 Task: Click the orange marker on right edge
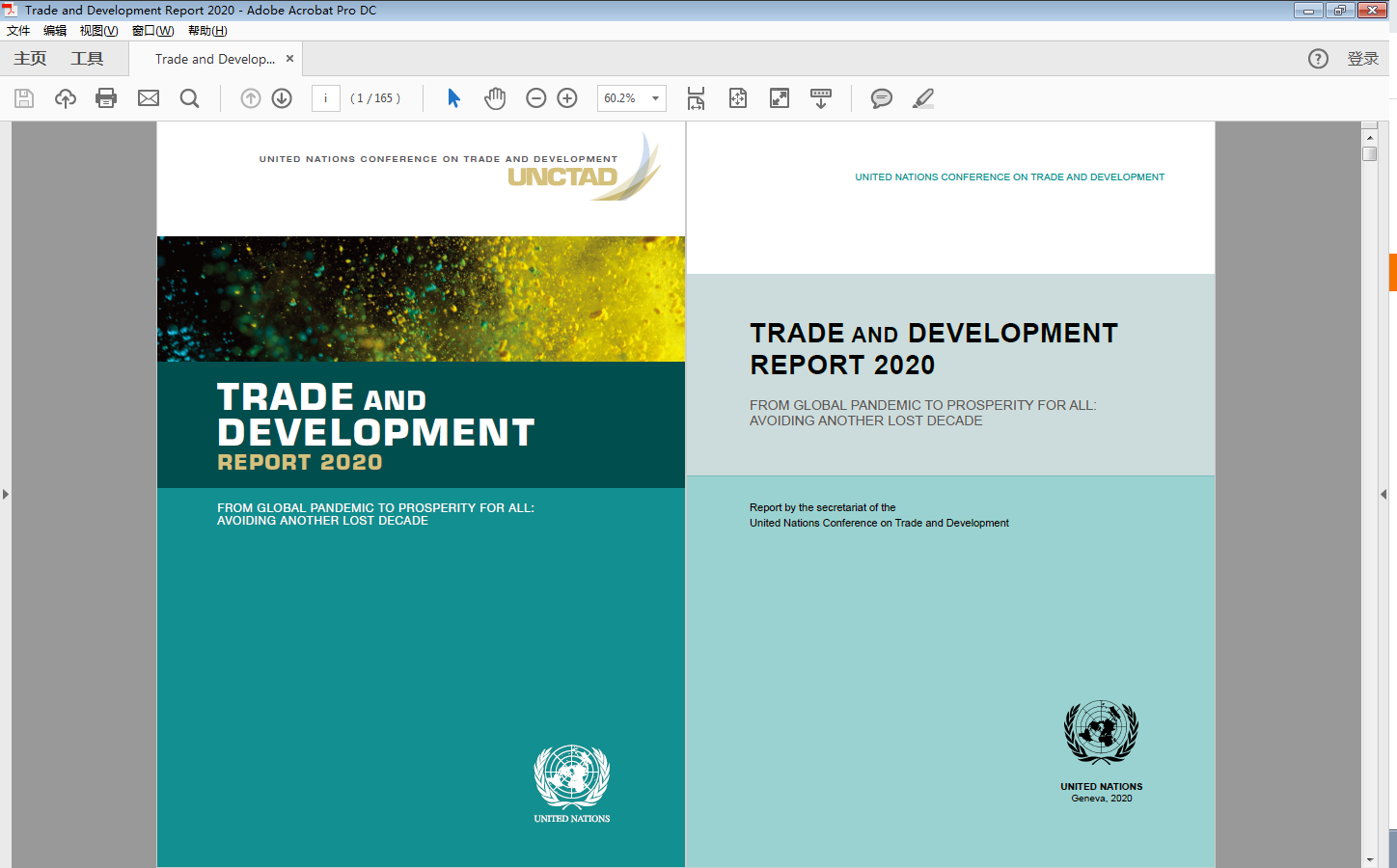click(1393, 272)
